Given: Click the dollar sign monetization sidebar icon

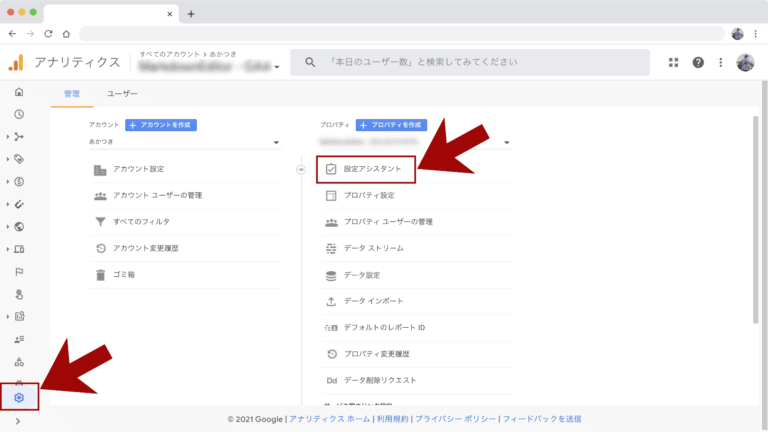Looking at the screenshot, I should (x=19, y=182).
